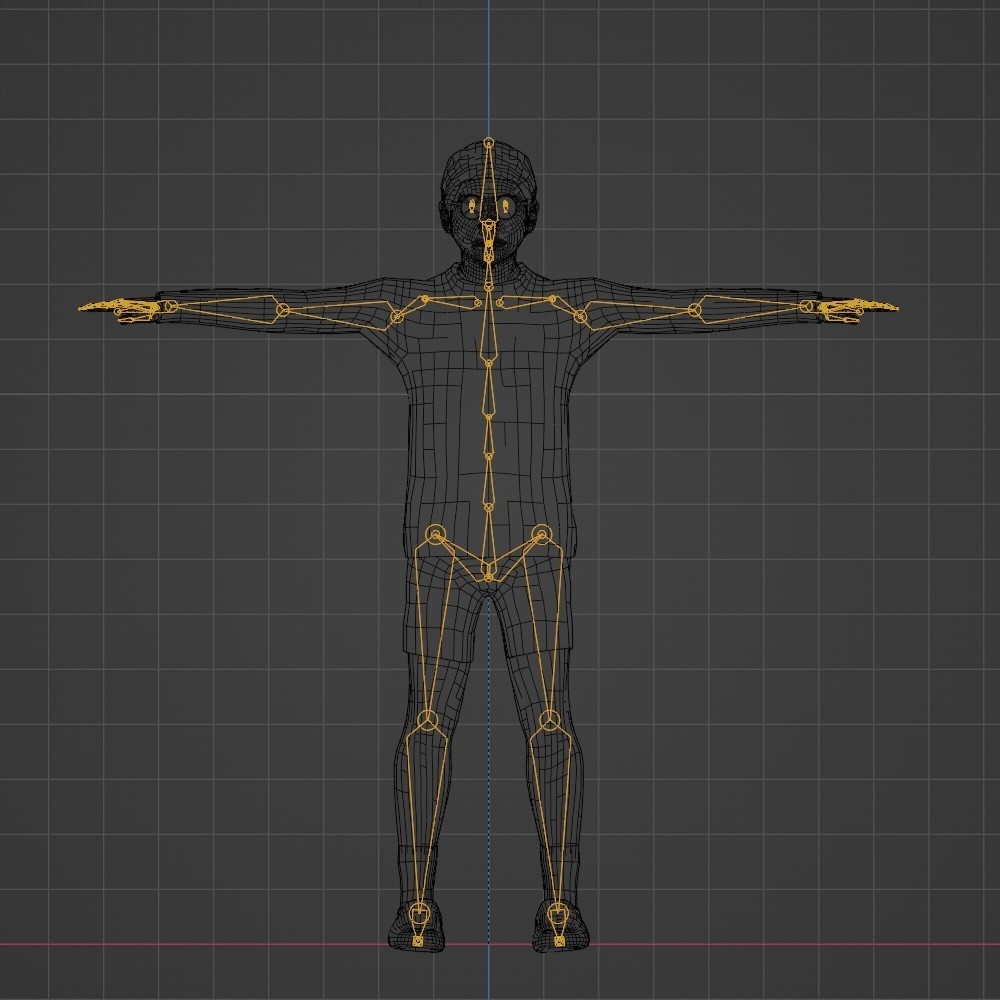The width and height of the screenshot is (1000, 1000).
Task: Select the small jaw bone below the nose
Action: point(489,241)
